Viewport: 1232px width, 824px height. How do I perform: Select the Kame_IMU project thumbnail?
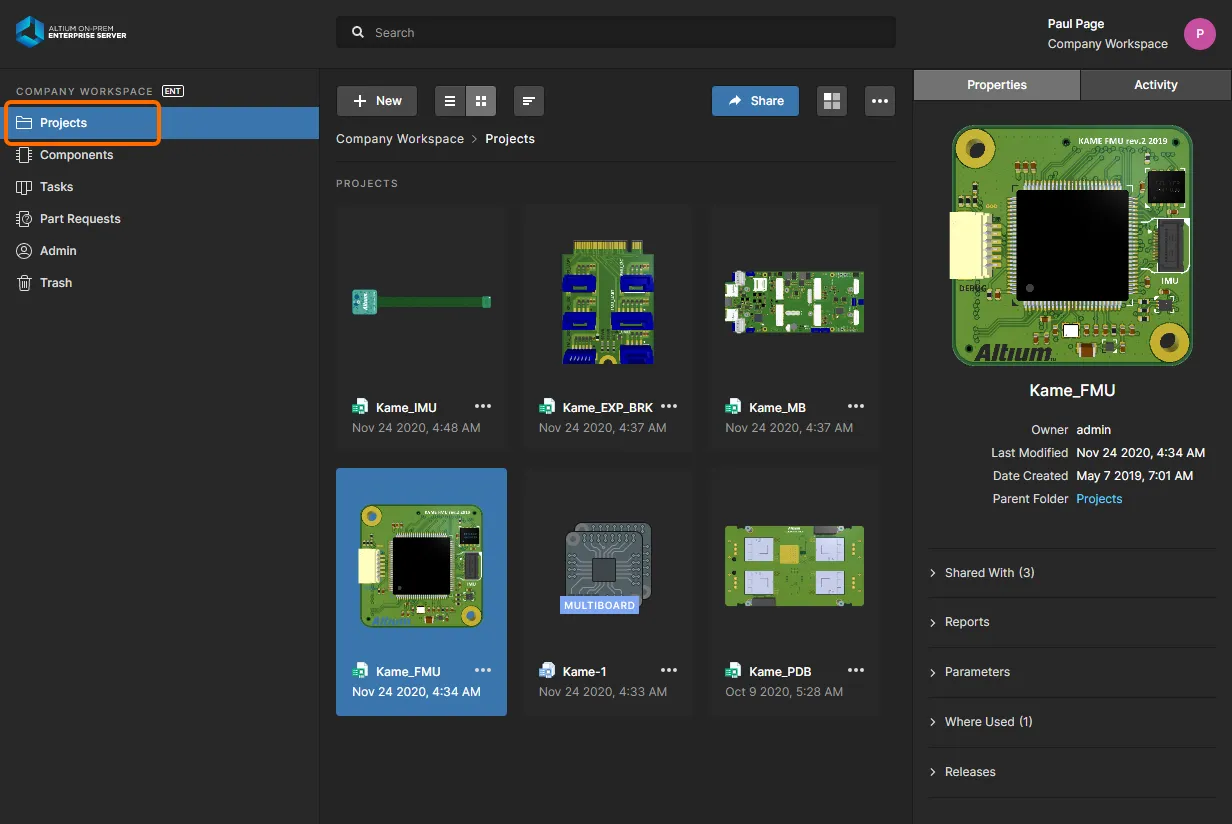(x=422, y=300)
